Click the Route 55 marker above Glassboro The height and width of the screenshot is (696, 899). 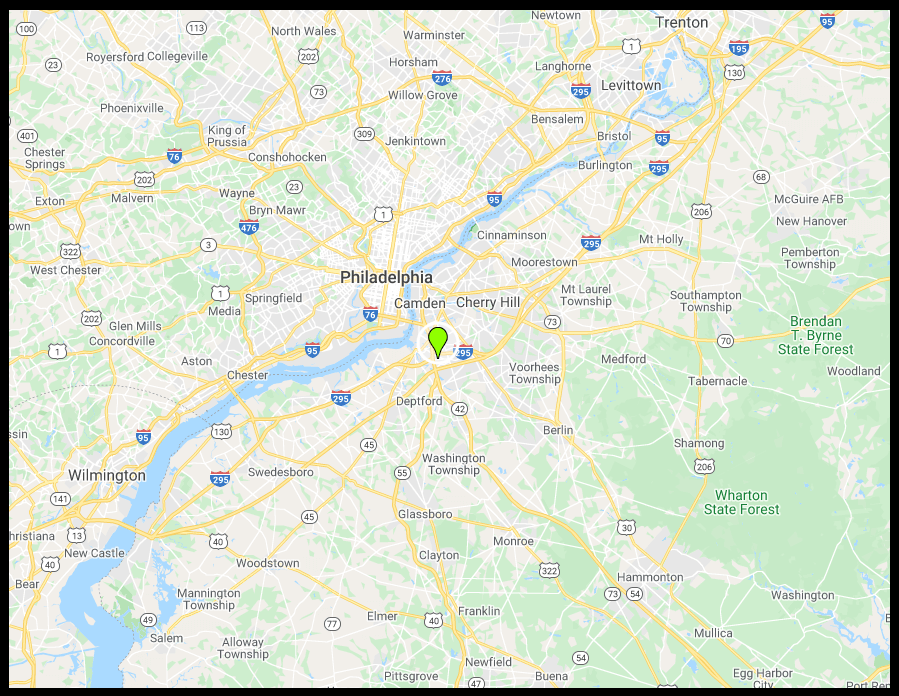(402, 473)
